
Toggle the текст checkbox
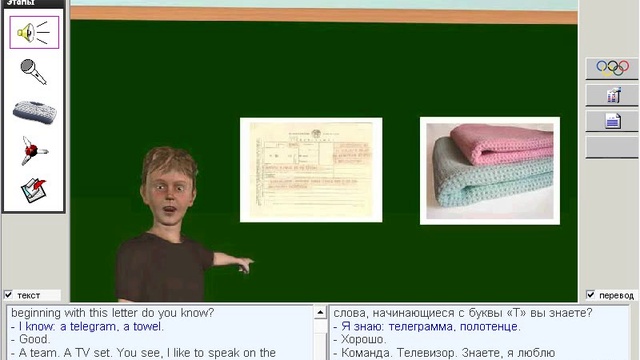click(8, 295)
